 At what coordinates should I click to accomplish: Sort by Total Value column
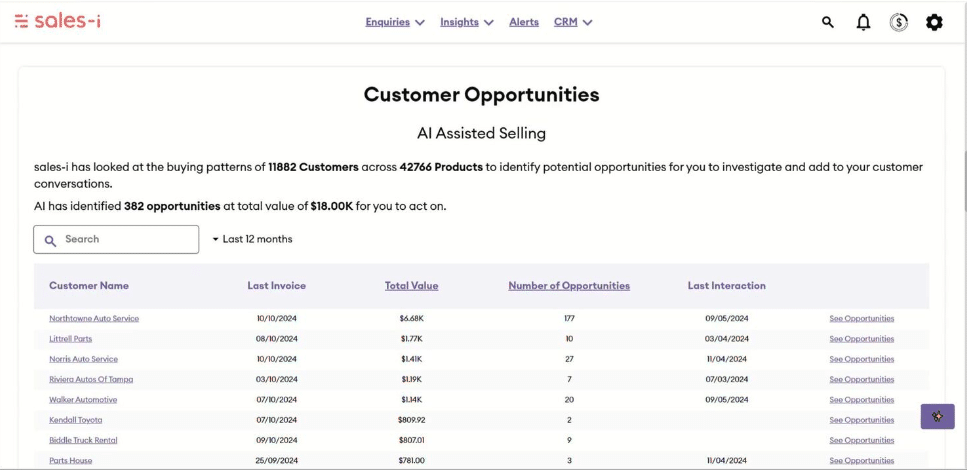[411, 286]
